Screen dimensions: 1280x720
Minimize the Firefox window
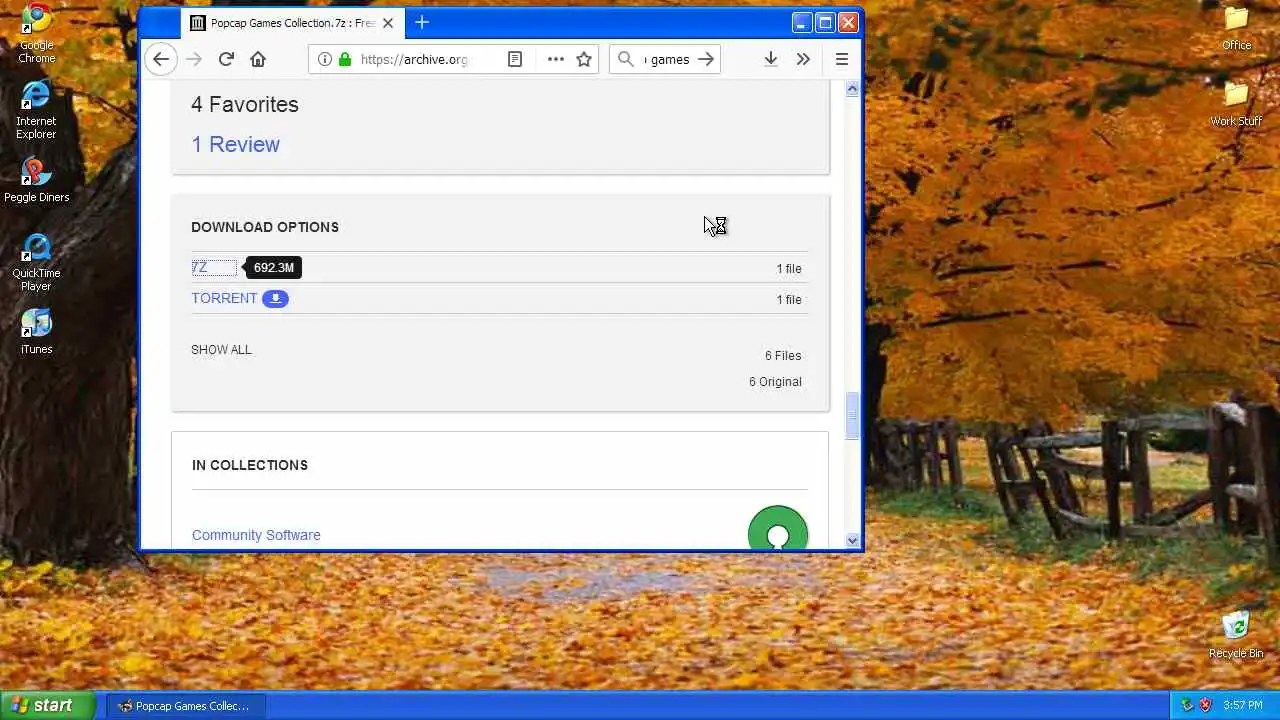802,22
